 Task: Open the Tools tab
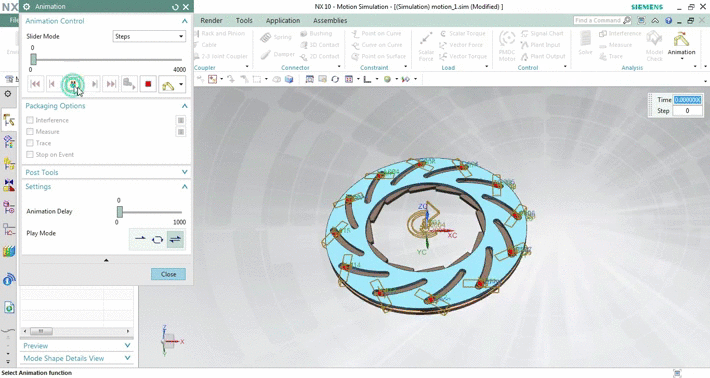click(244, 20)
